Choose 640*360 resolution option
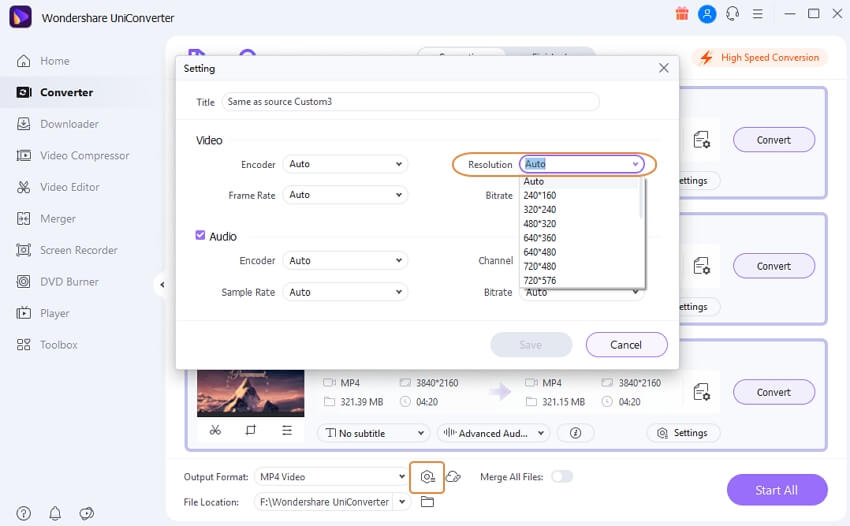Image resolution: width=850 pixels, height=526 pixels. (579, 238)
